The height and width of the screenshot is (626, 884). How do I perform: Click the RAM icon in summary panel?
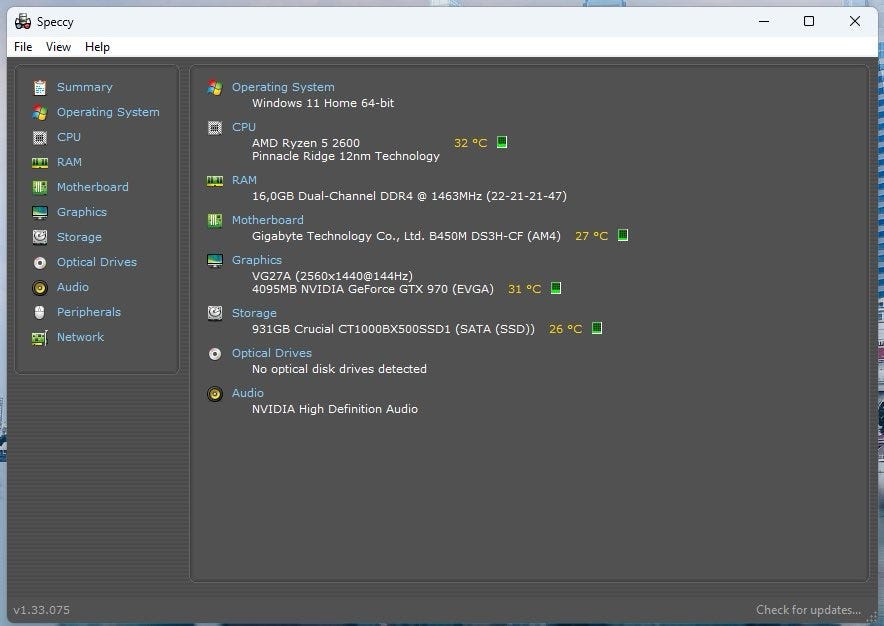pos(215,181)
